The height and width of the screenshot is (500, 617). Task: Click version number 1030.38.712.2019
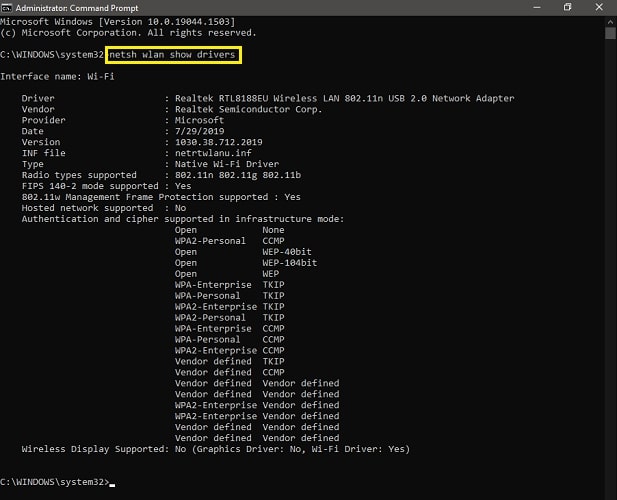(x=219, y=142)
